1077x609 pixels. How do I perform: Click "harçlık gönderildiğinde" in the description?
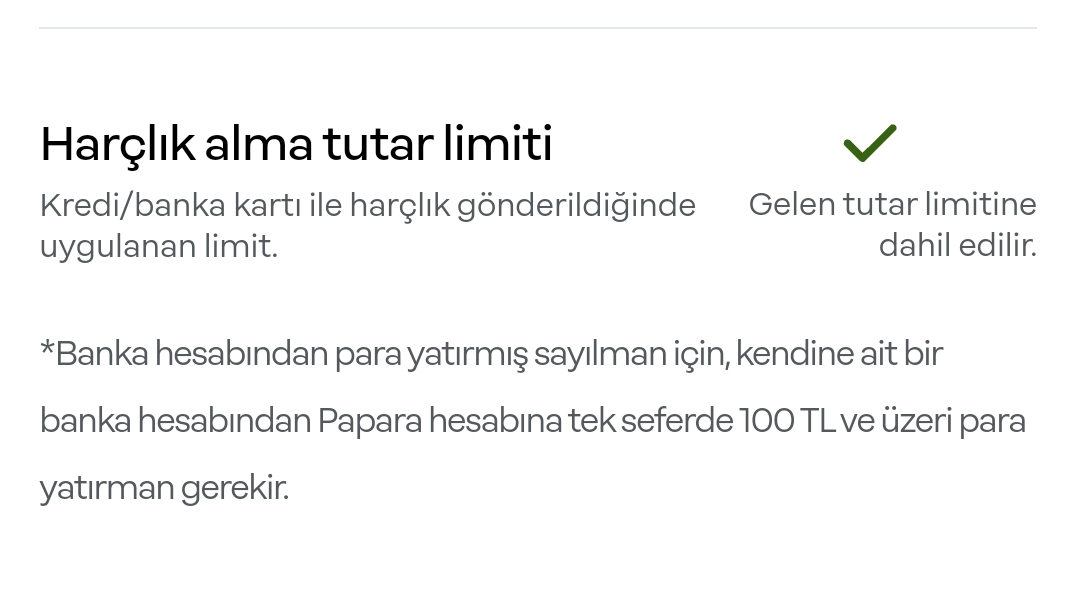pos(523,205)
